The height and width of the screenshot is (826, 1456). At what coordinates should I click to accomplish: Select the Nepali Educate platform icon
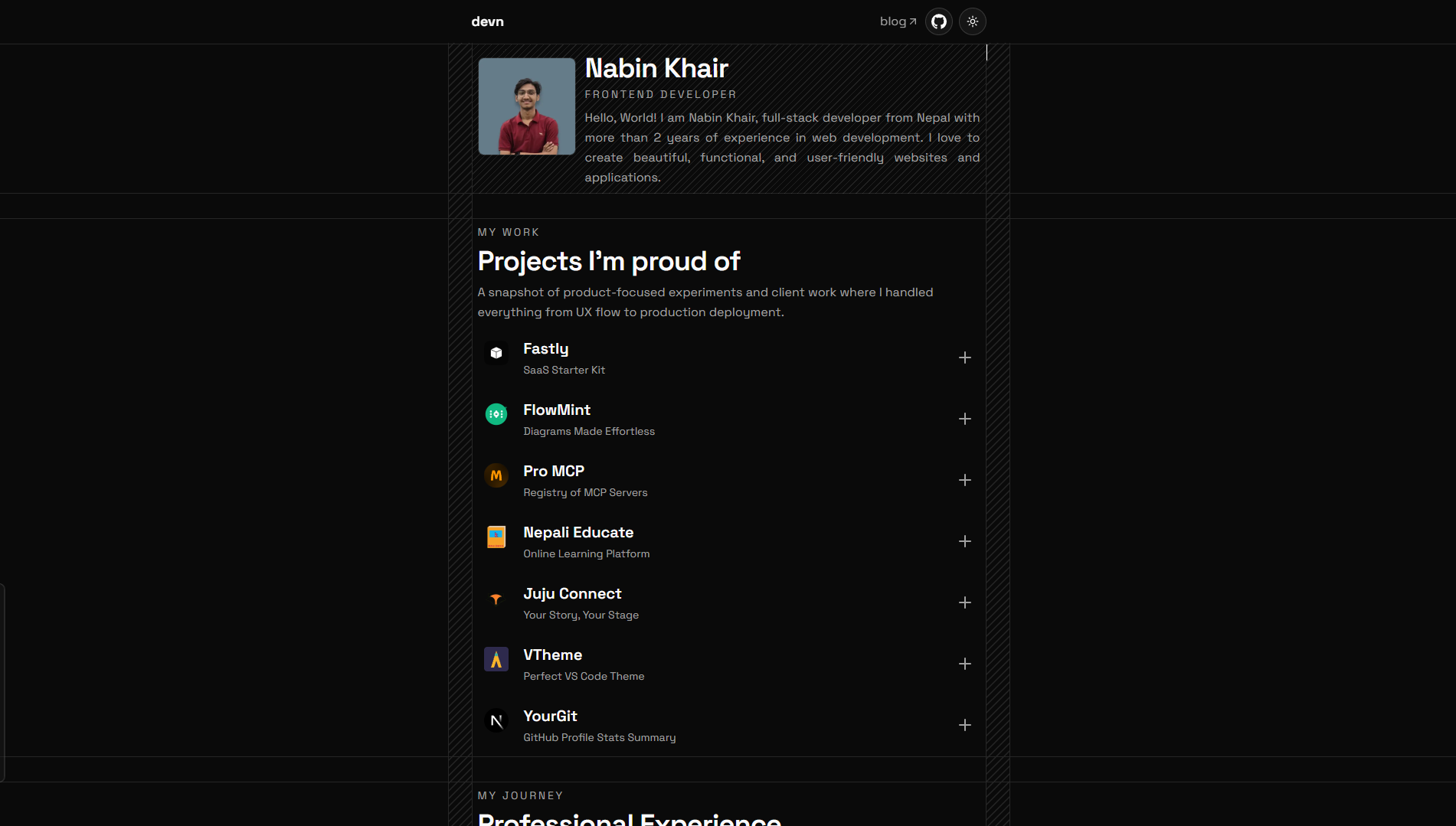pyautogui.click(x=496, y=537)
